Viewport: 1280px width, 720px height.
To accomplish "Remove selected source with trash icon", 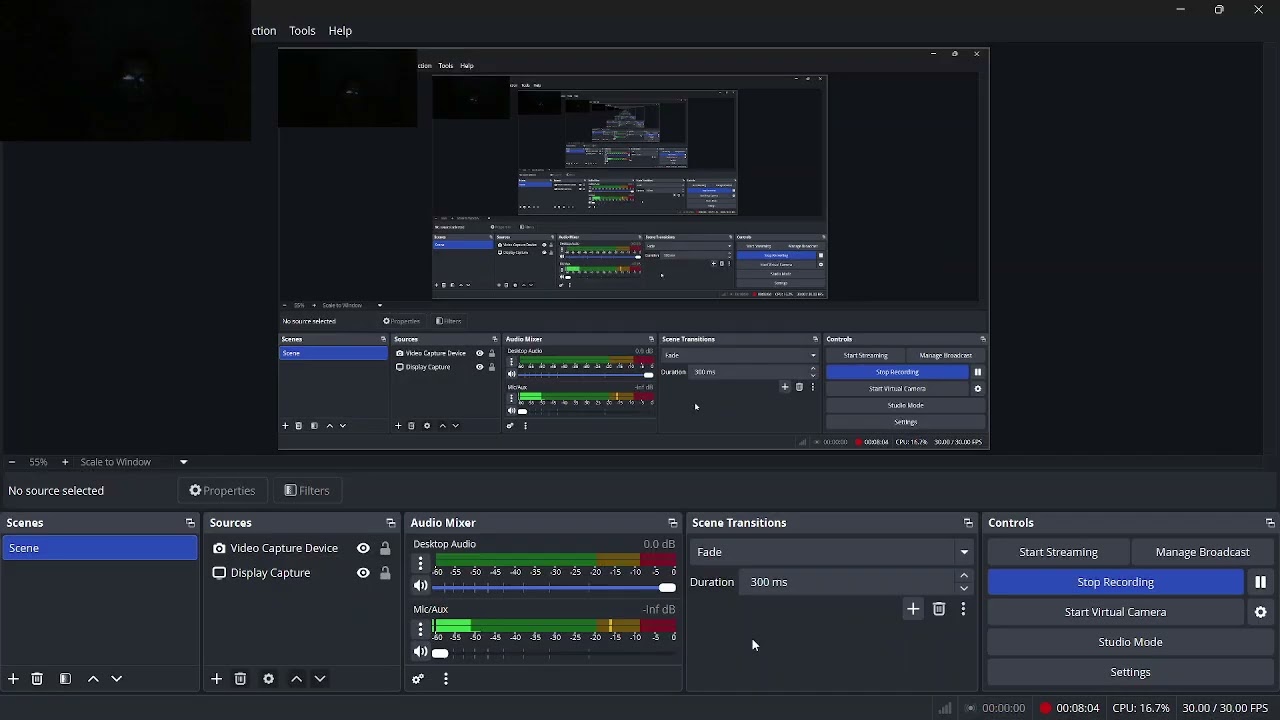I will click(x=240, y=679).
